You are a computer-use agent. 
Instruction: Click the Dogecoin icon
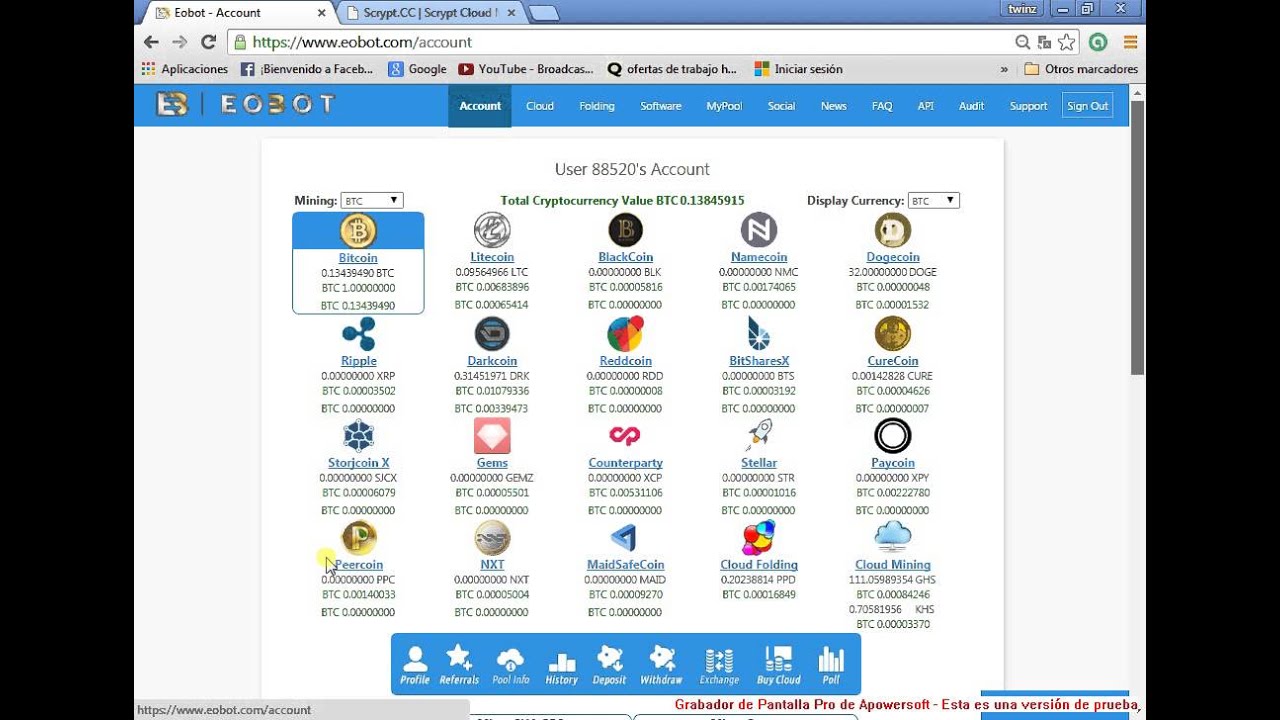893,231
